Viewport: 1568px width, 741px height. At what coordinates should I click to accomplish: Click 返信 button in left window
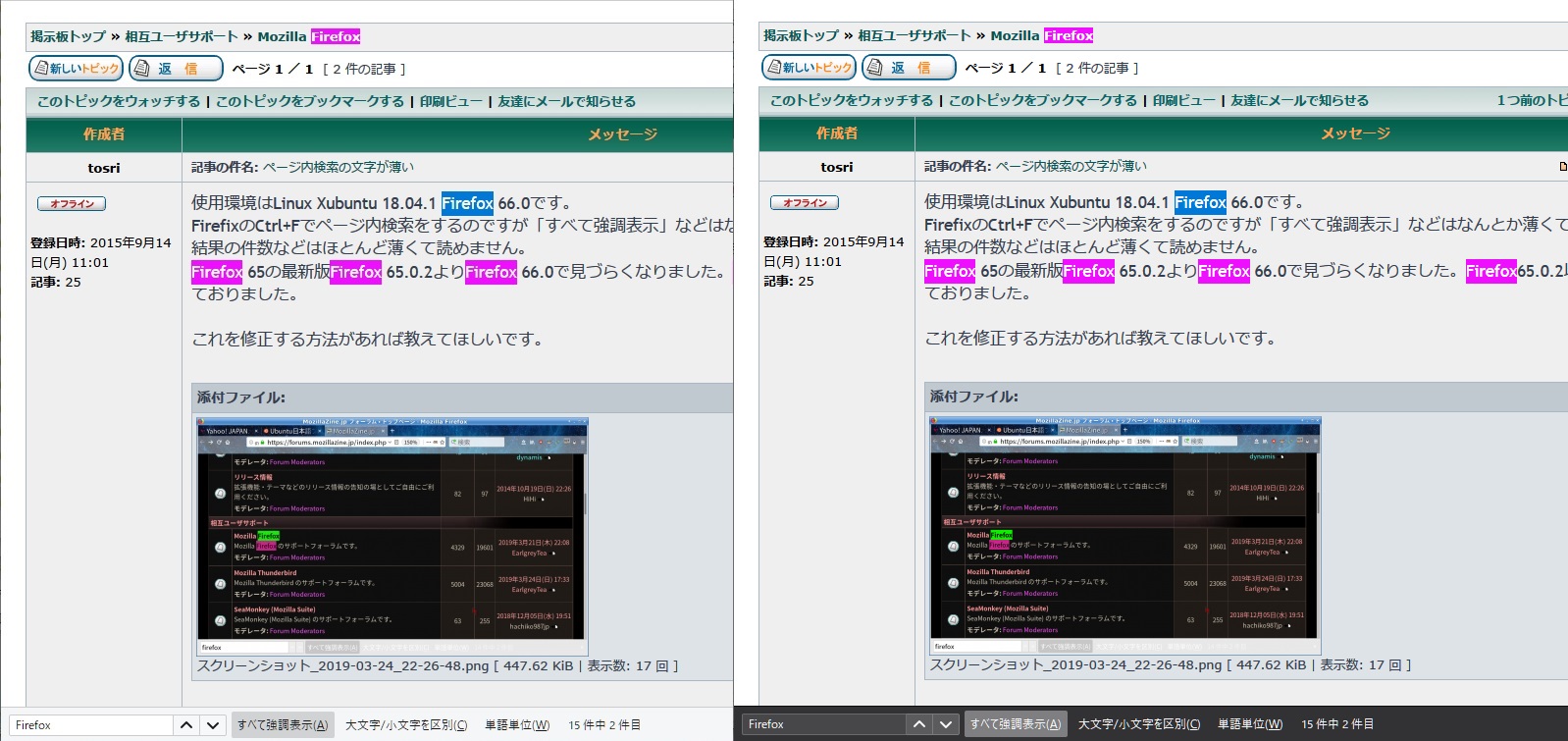pos(176,68)
